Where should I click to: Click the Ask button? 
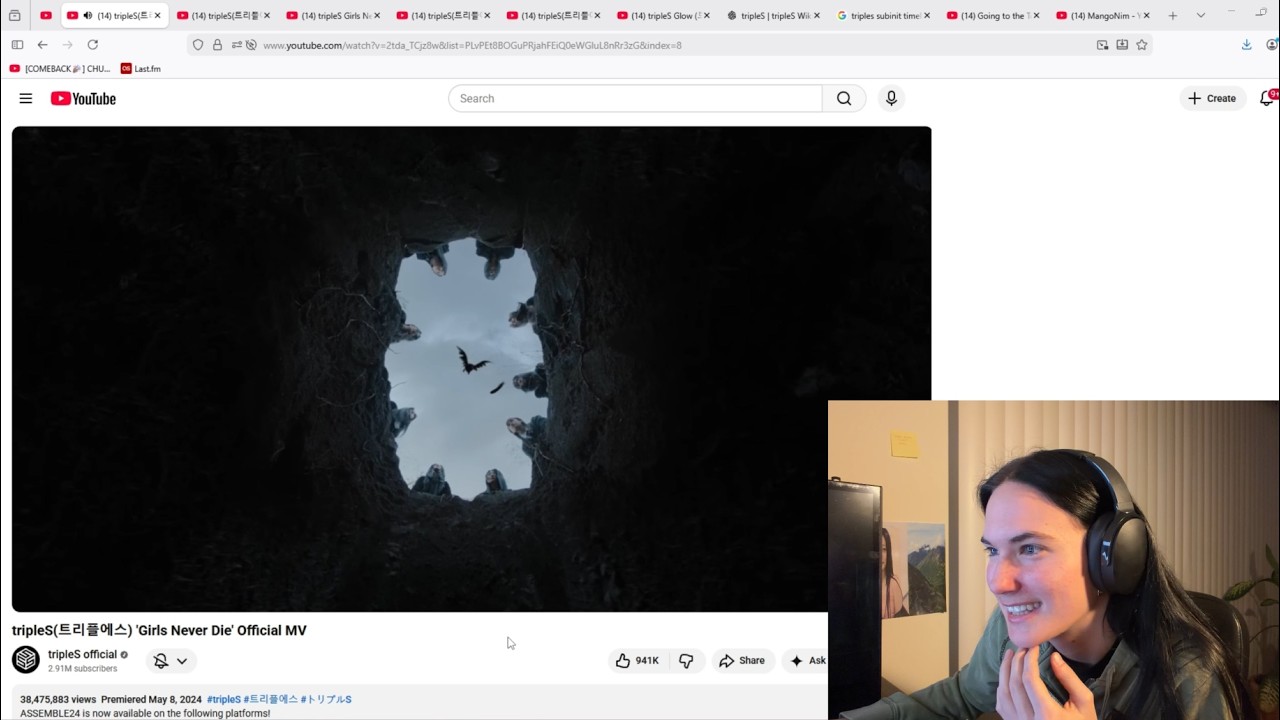806,660
